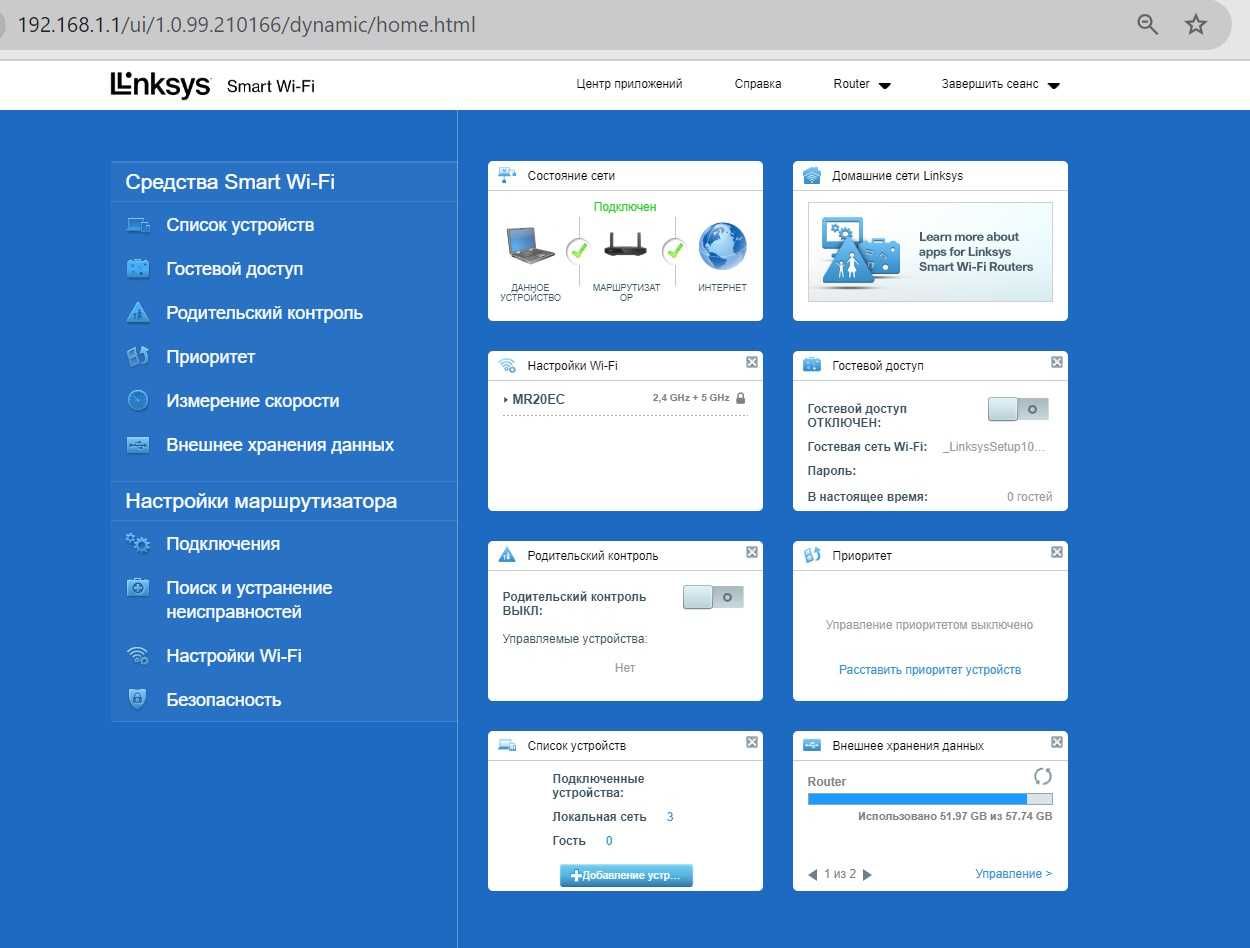Viewport: 1250px width, 948px height.
Task: Go to next storage page arrow
Action: pyautogui.click(x=867, y=875)
